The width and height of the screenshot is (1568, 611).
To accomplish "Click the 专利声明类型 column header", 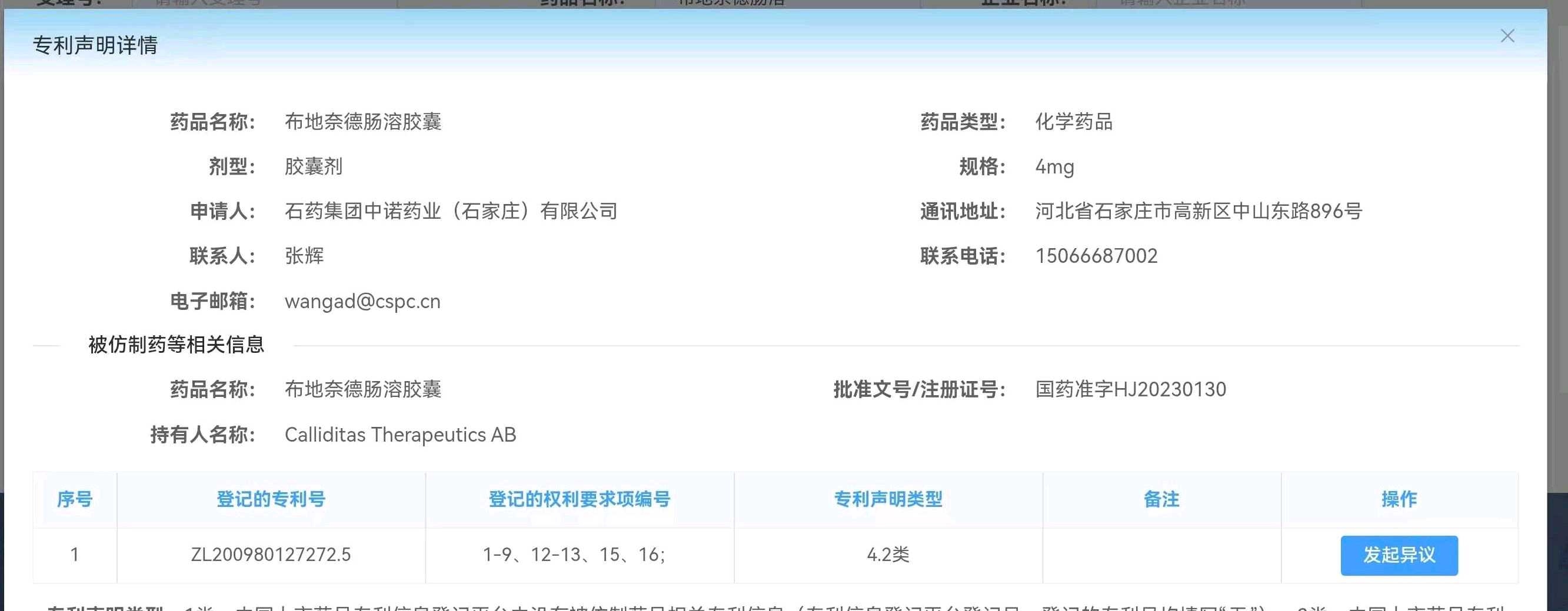I will [888, 499].
